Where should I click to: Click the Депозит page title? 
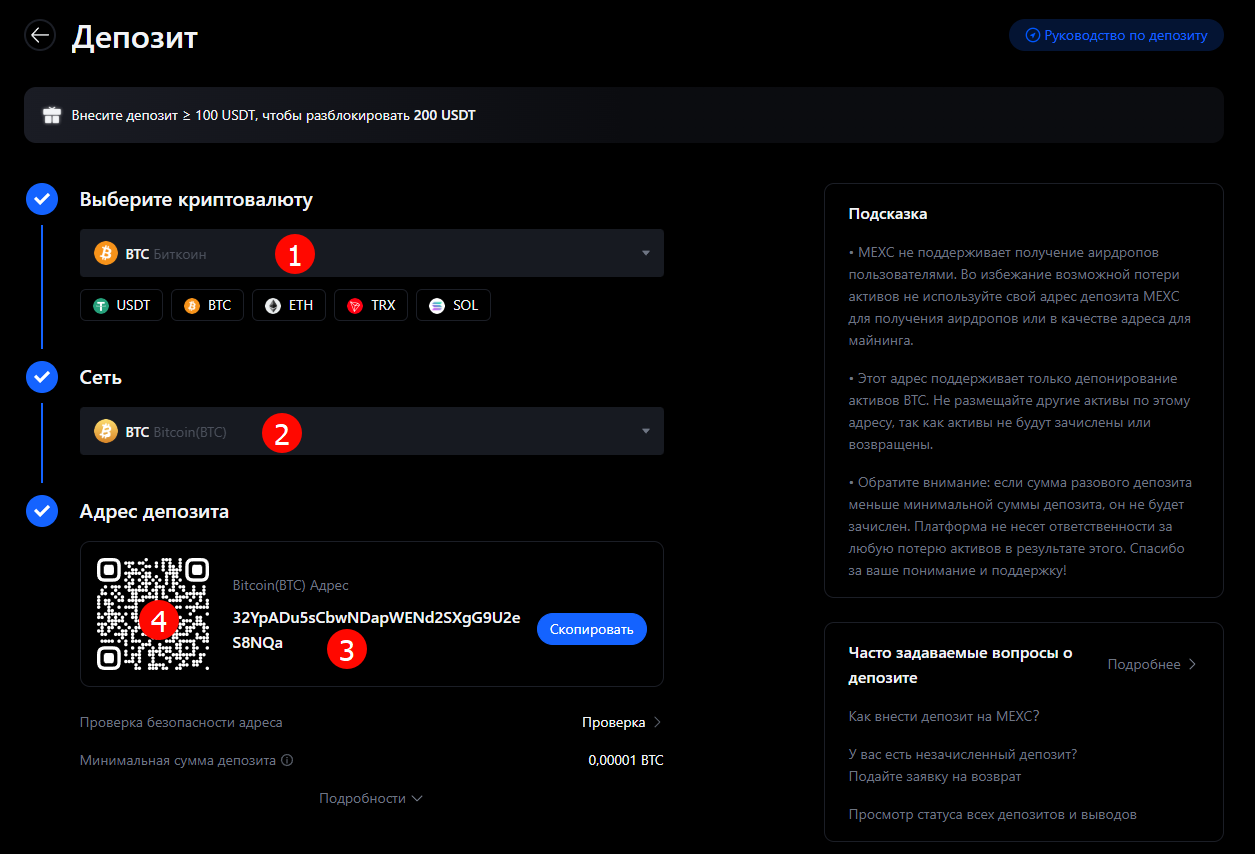(135, 37)
